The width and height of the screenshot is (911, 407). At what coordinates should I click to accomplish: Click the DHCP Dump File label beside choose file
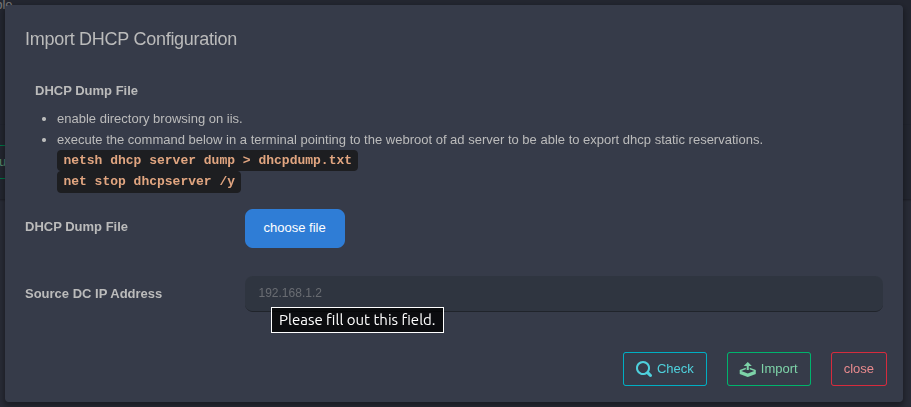click(76, 226)
